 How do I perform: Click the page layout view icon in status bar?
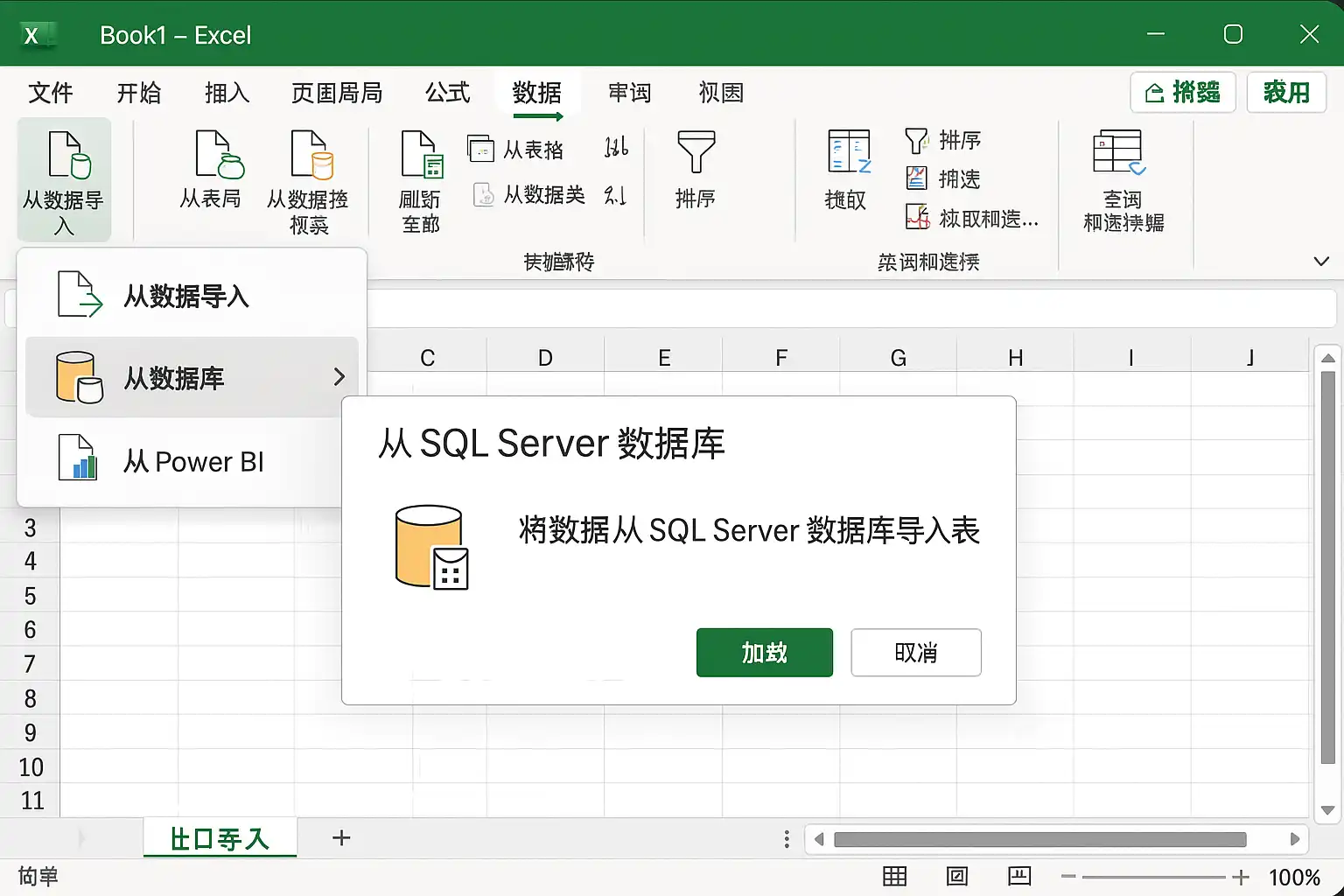pos(957,876)
